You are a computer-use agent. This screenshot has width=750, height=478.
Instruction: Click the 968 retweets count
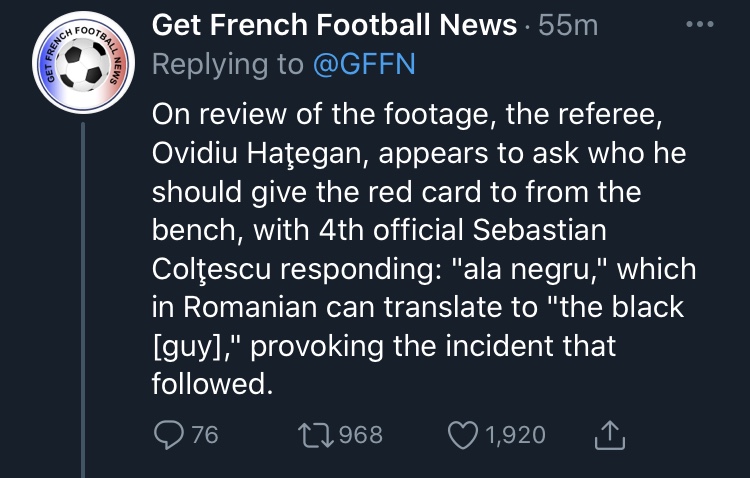click(361, 435)
